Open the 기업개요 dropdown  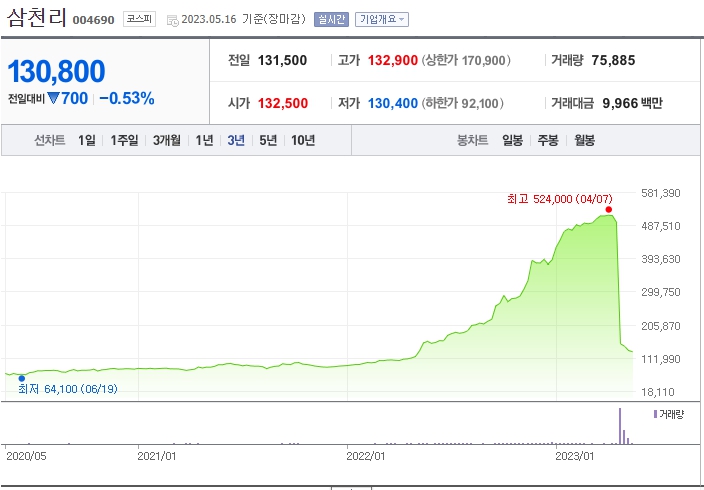[381, 19]
